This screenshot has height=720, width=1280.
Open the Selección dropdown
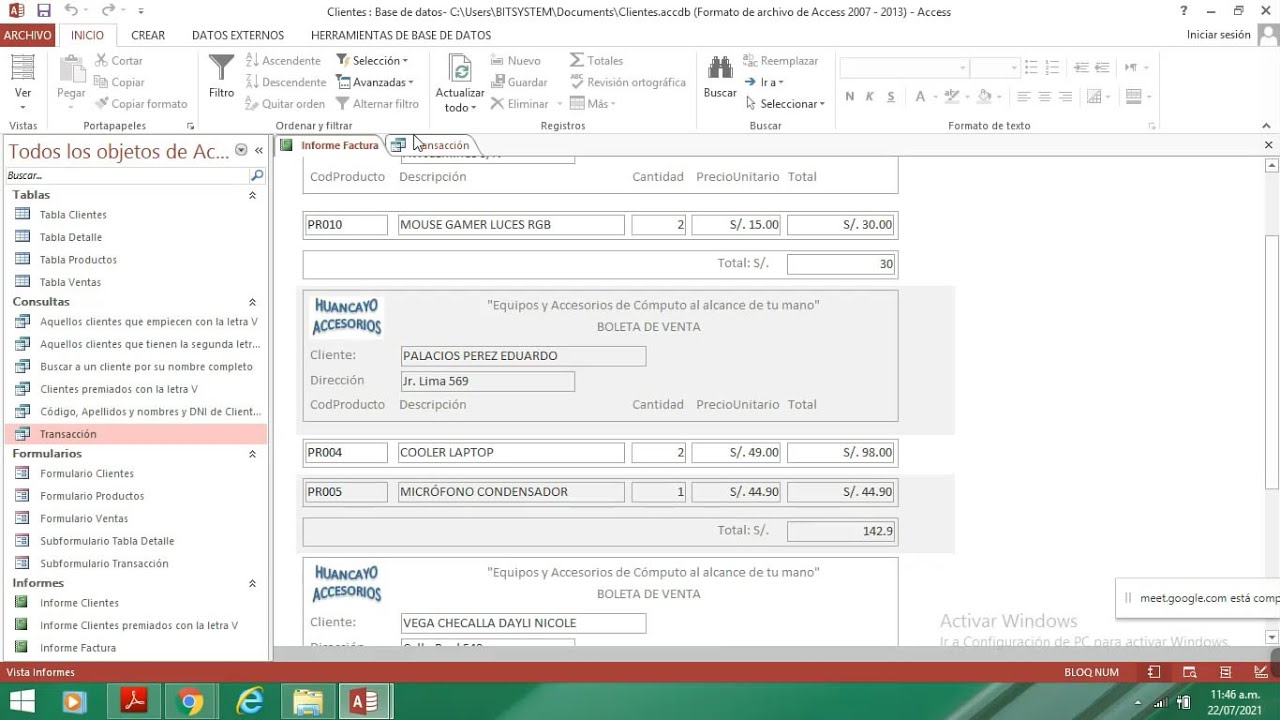(372, 60)
